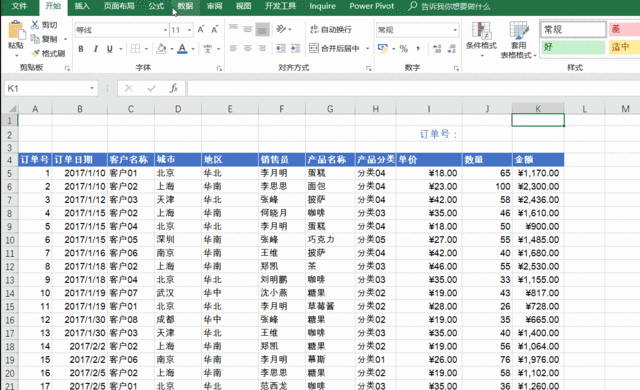Click the cell borders icon

pyautogui.click(x=135, y=49)
